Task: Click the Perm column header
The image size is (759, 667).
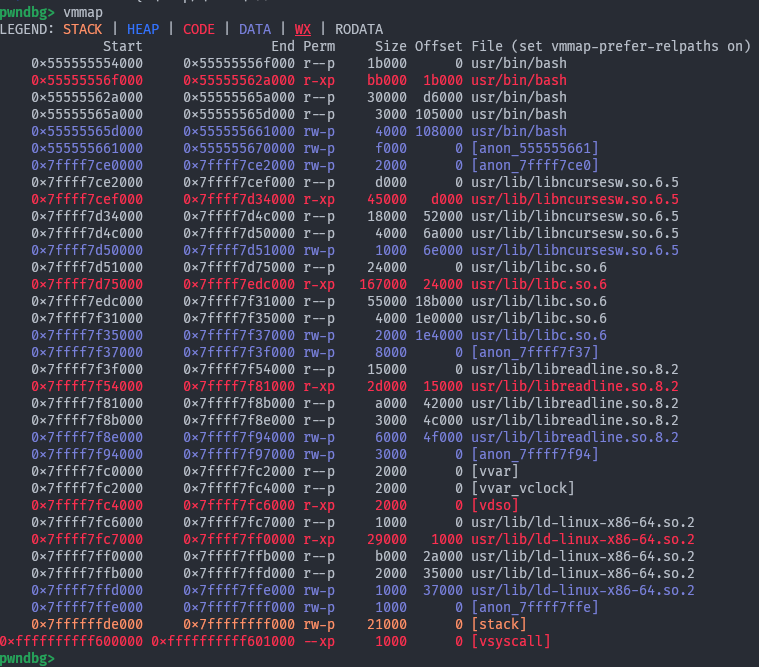Action: (319, 46)
